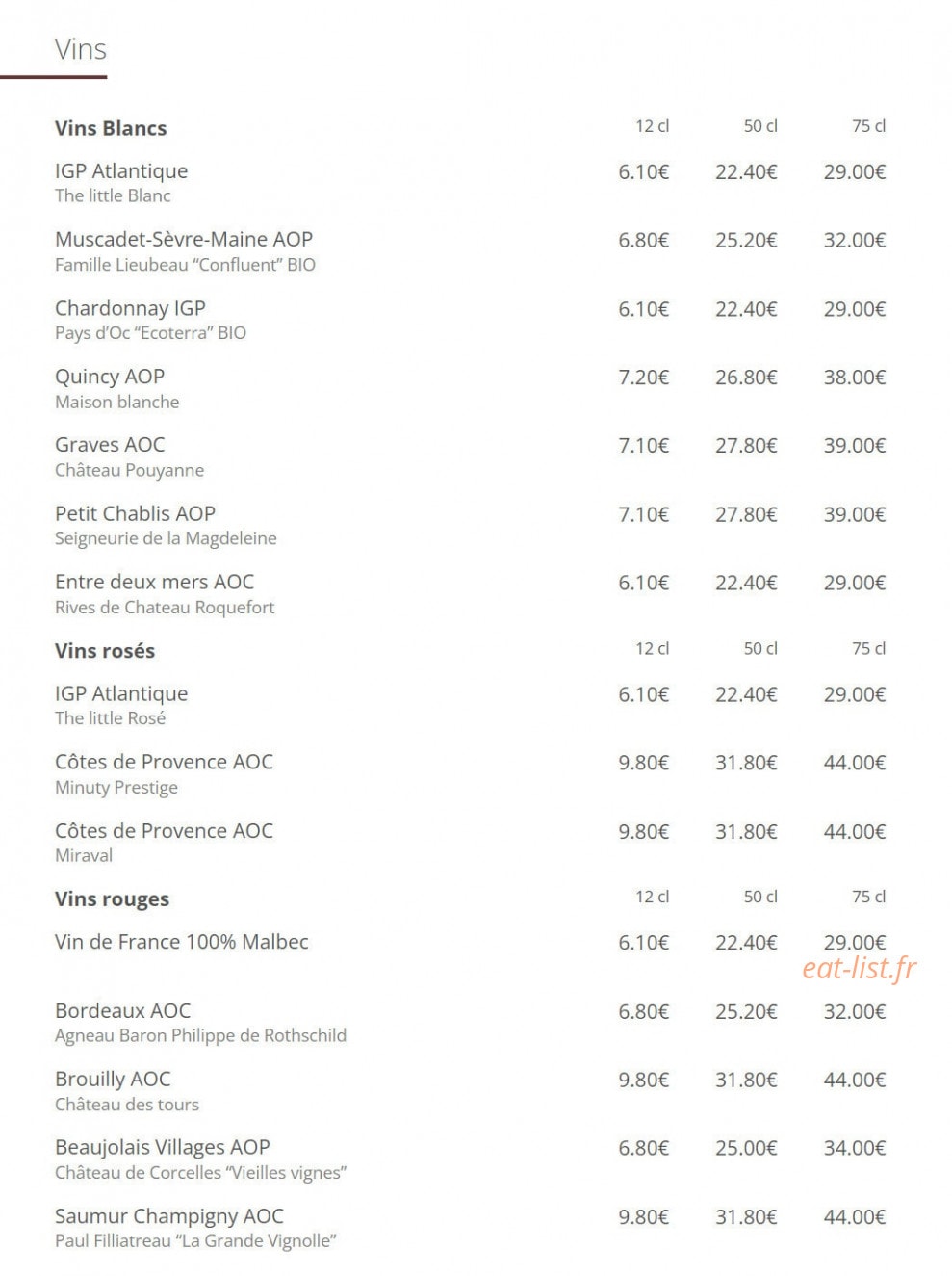Select the Vins rosés section title
This screenshot has width=952, height=1276.
click(x=105, y=651)
